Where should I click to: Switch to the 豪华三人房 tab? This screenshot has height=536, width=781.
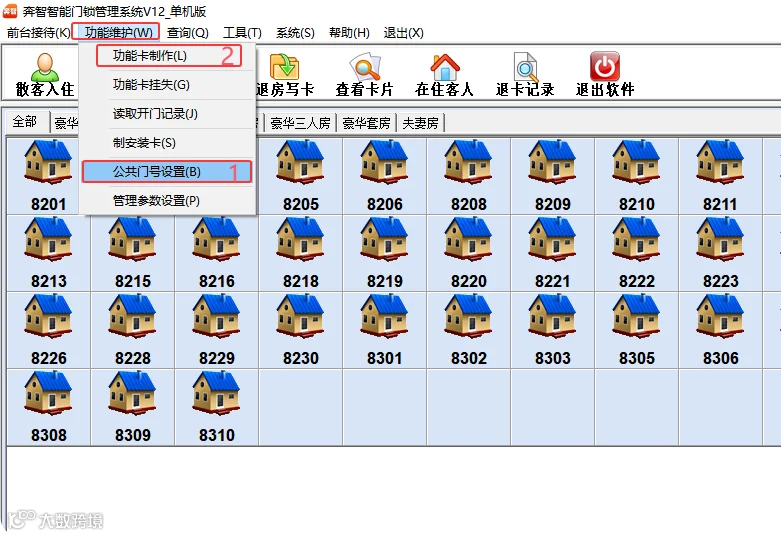(x=300, y=123)
